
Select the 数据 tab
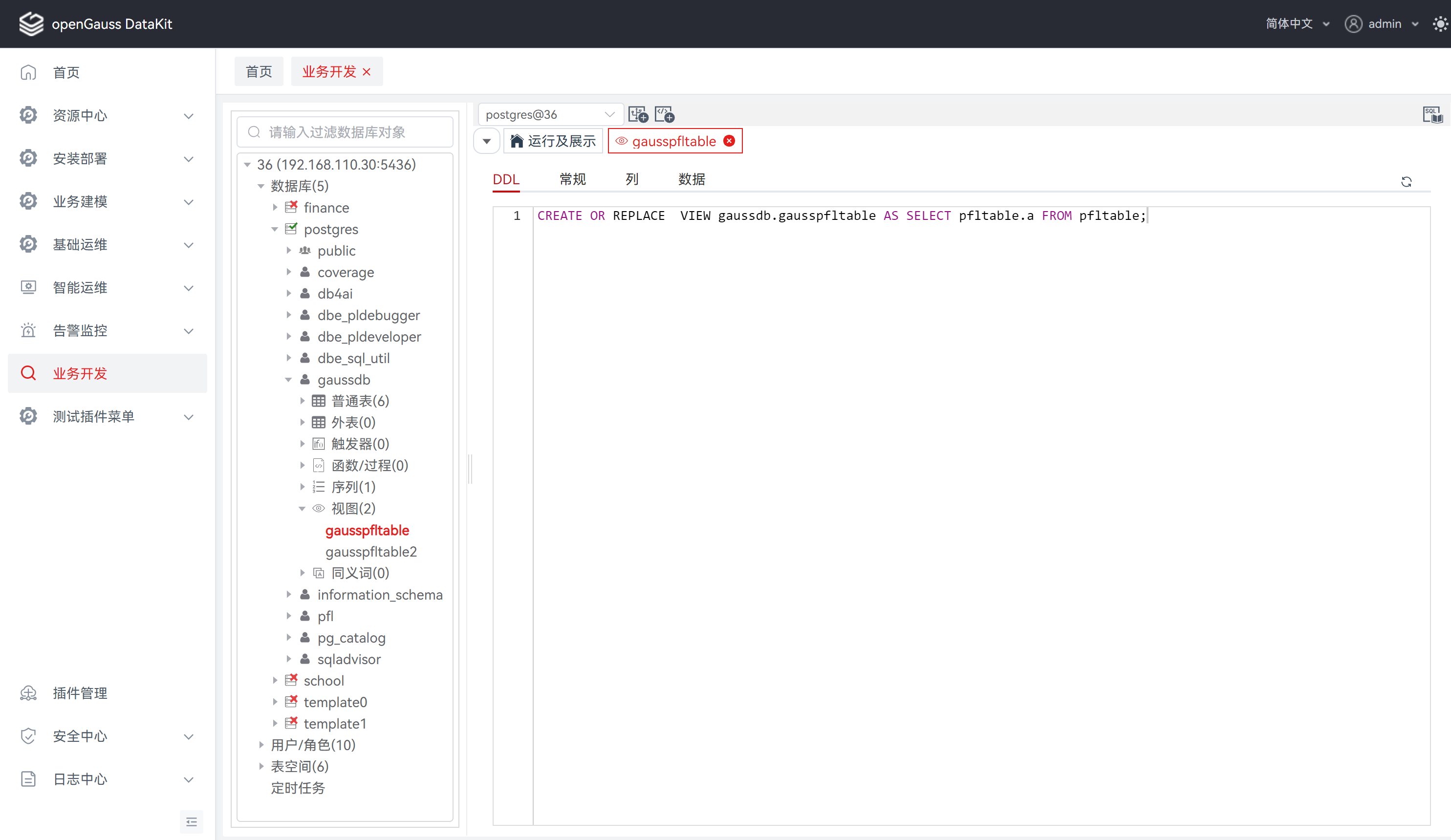coord(692,179)
